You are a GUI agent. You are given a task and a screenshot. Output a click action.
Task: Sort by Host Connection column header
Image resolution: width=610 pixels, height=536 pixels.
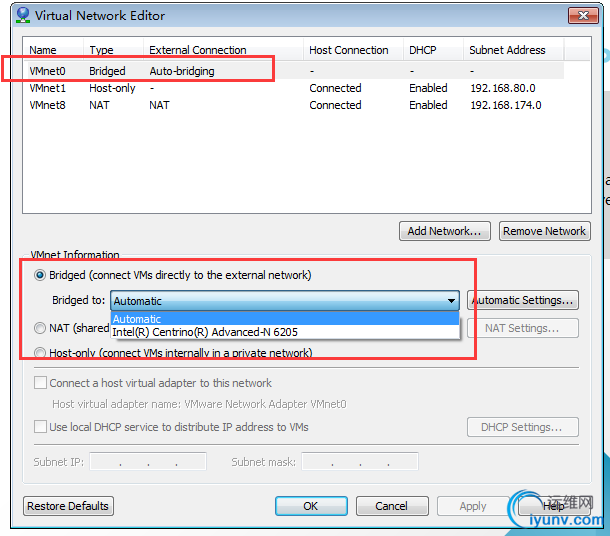click(353, 50)
